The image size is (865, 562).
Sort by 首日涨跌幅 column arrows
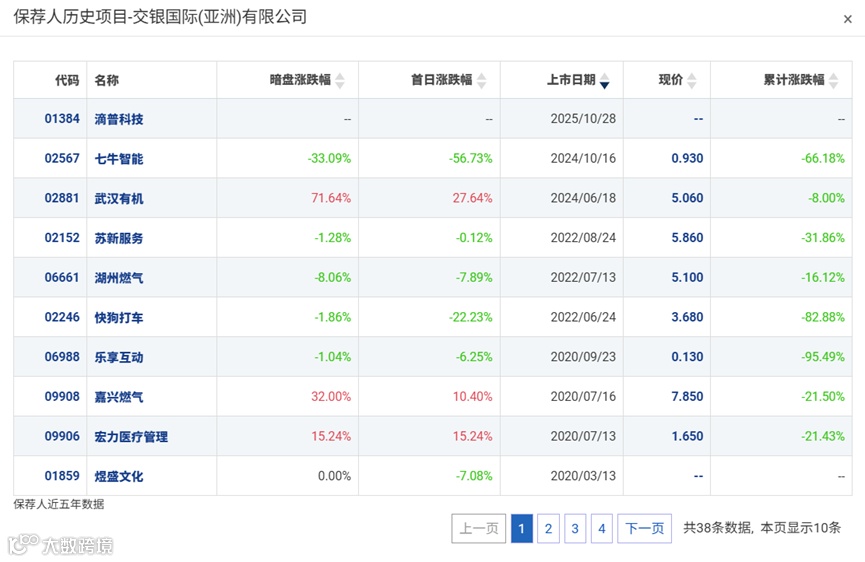(x=482, y=81)
